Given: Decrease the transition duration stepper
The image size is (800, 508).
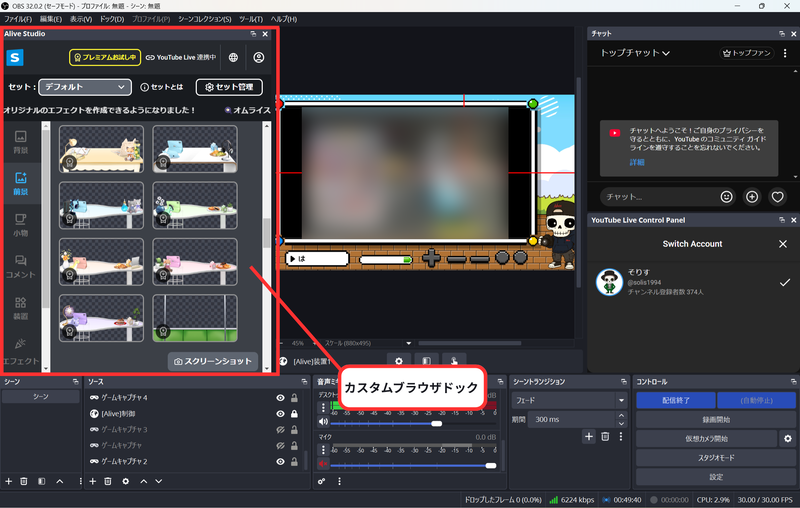Looking at the screenshot, I should [x=621, y=424].
